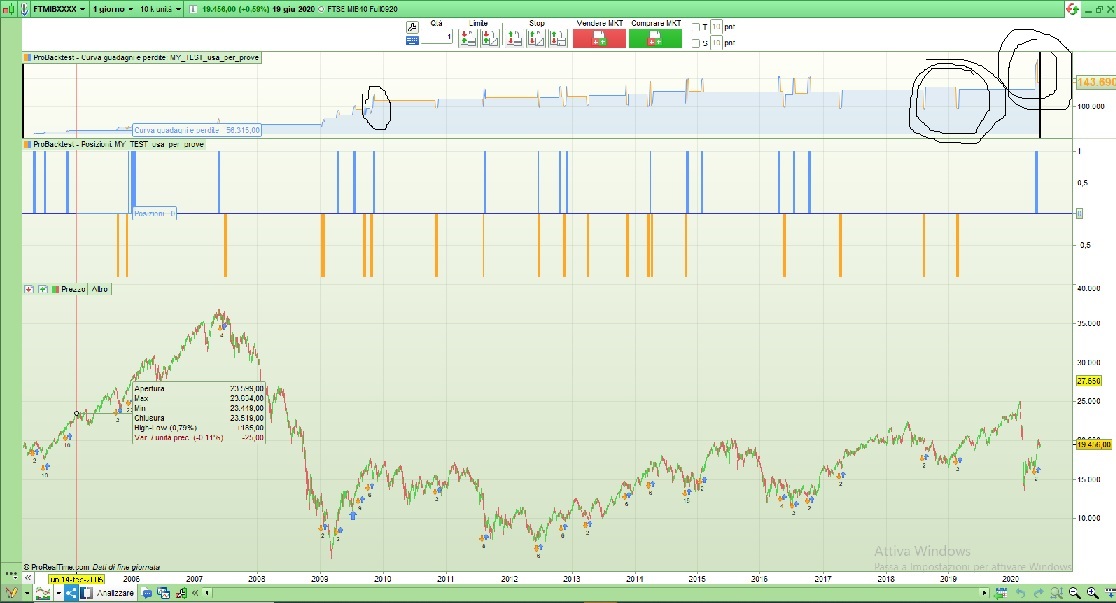The height and width of the screenshot is (603, 1116).
Task: Click the yellow date label on time axis
Action: click(76, 579)
